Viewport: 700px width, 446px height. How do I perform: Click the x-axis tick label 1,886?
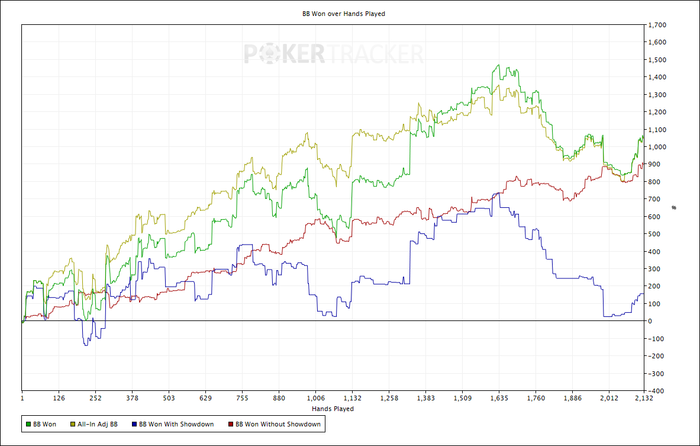pyautogui.click(x=572, y=398)
